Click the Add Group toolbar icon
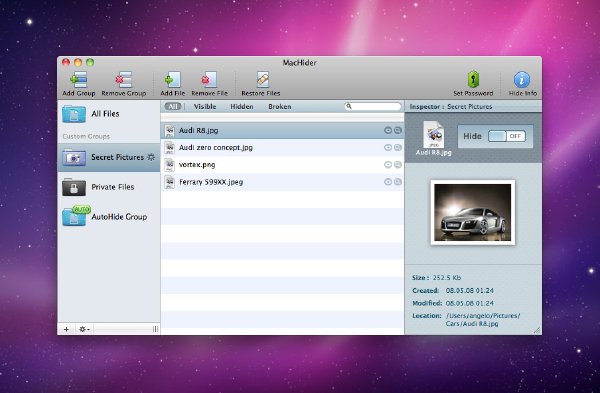 pos(79,80)
